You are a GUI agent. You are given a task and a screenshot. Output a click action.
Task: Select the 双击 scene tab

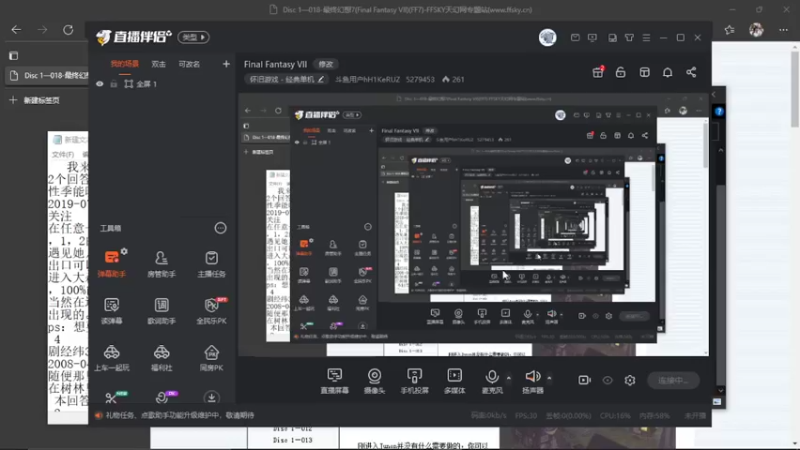[x=158, y=64]
